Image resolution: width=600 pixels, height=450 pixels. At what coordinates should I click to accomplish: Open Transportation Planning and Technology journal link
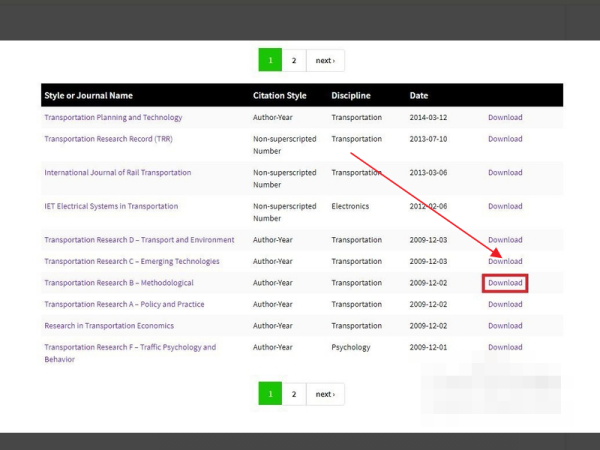[x=113, y=117]
